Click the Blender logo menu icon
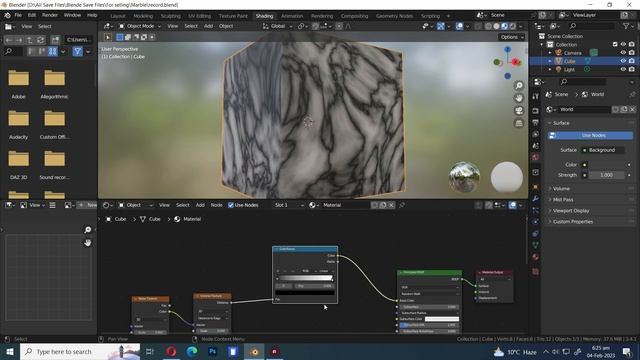 click(7, 16)
